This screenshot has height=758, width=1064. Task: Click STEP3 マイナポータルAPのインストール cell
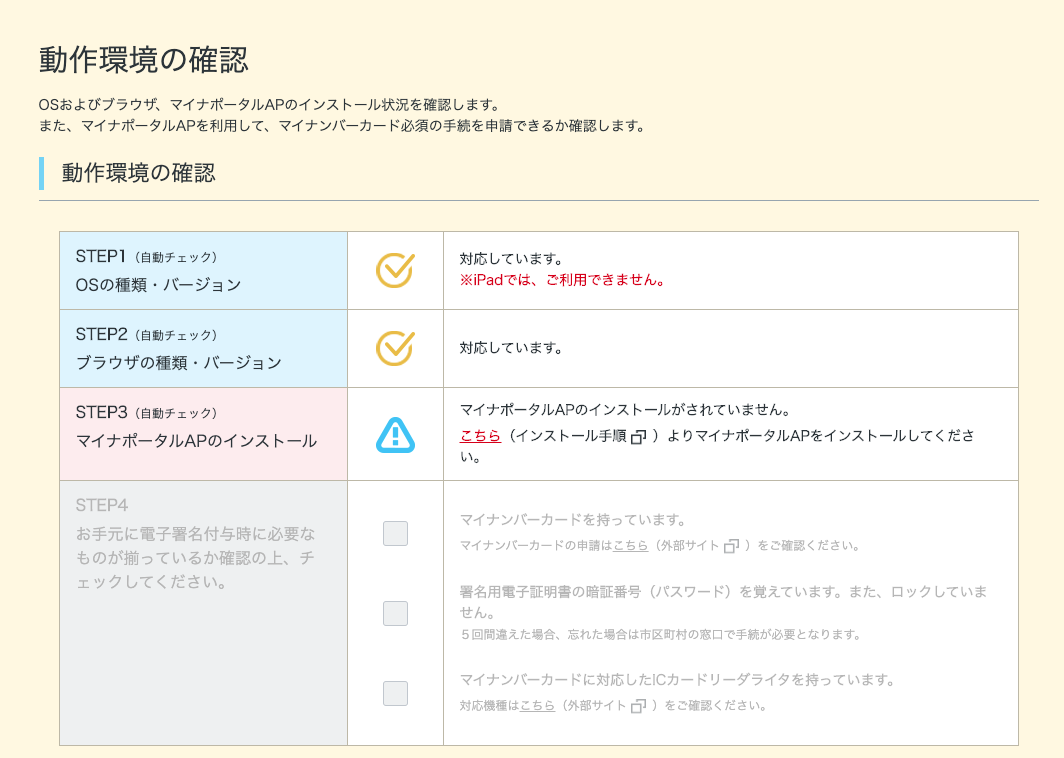pyautogui.click(x=204, y=434)
